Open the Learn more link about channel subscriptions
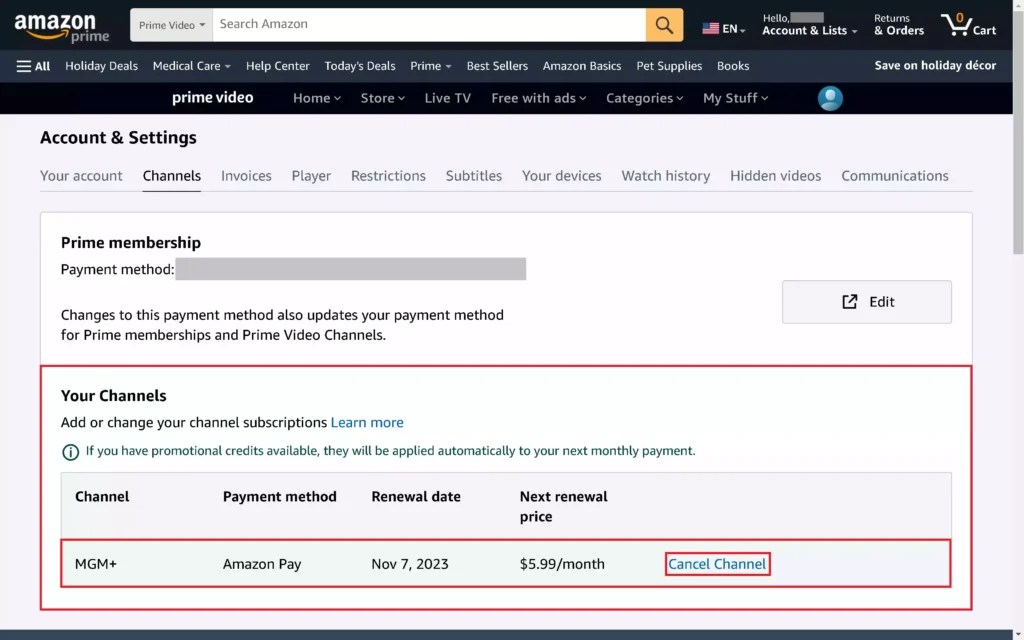 367,422
